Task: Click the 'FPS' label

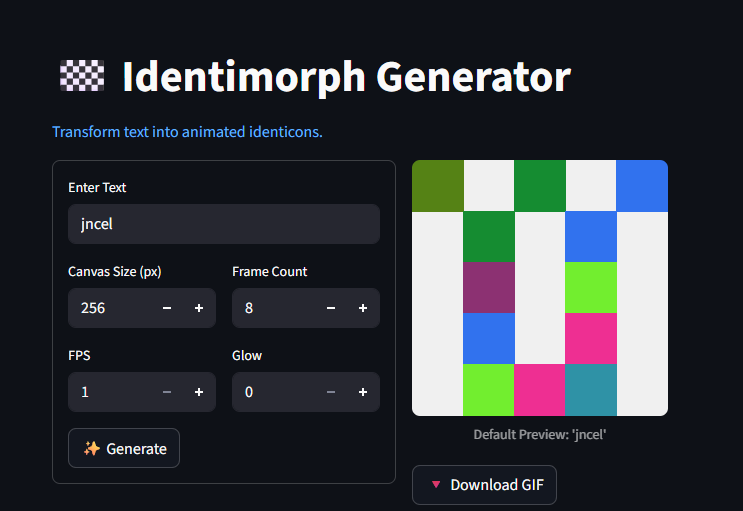Action: tap(79, 356)
